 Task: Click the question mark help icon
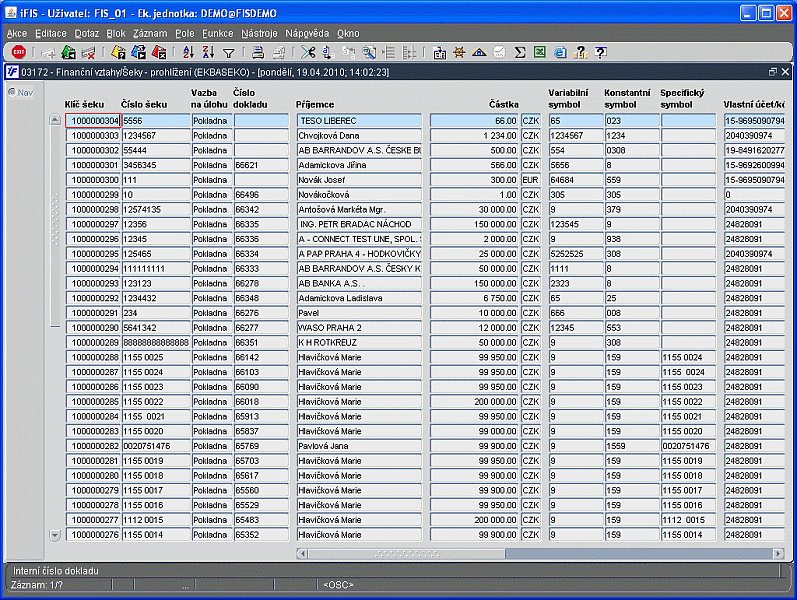click(601, 52)
